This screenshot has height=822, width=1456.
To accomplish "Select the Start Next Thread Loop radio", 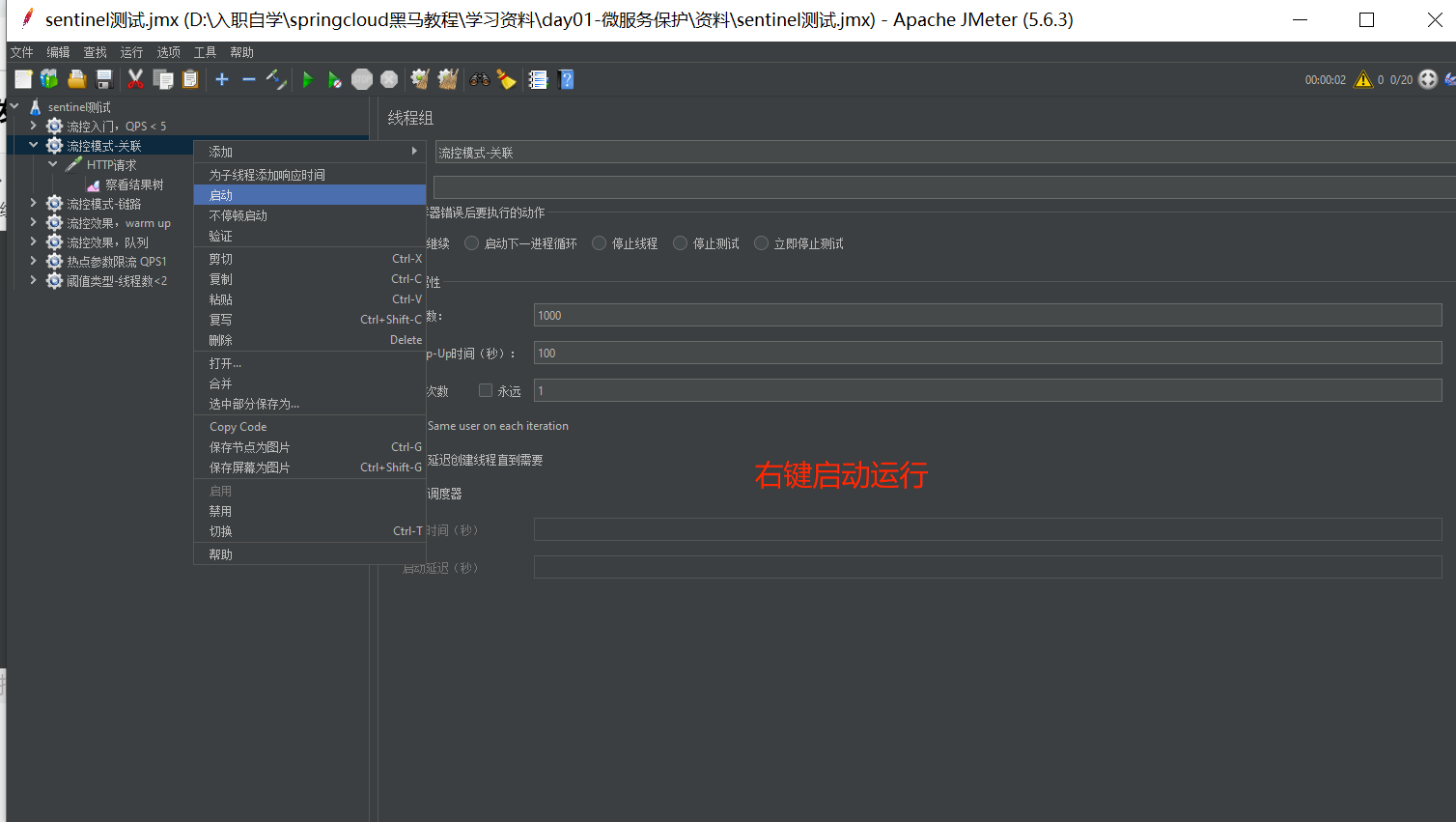I will (471, 243).
